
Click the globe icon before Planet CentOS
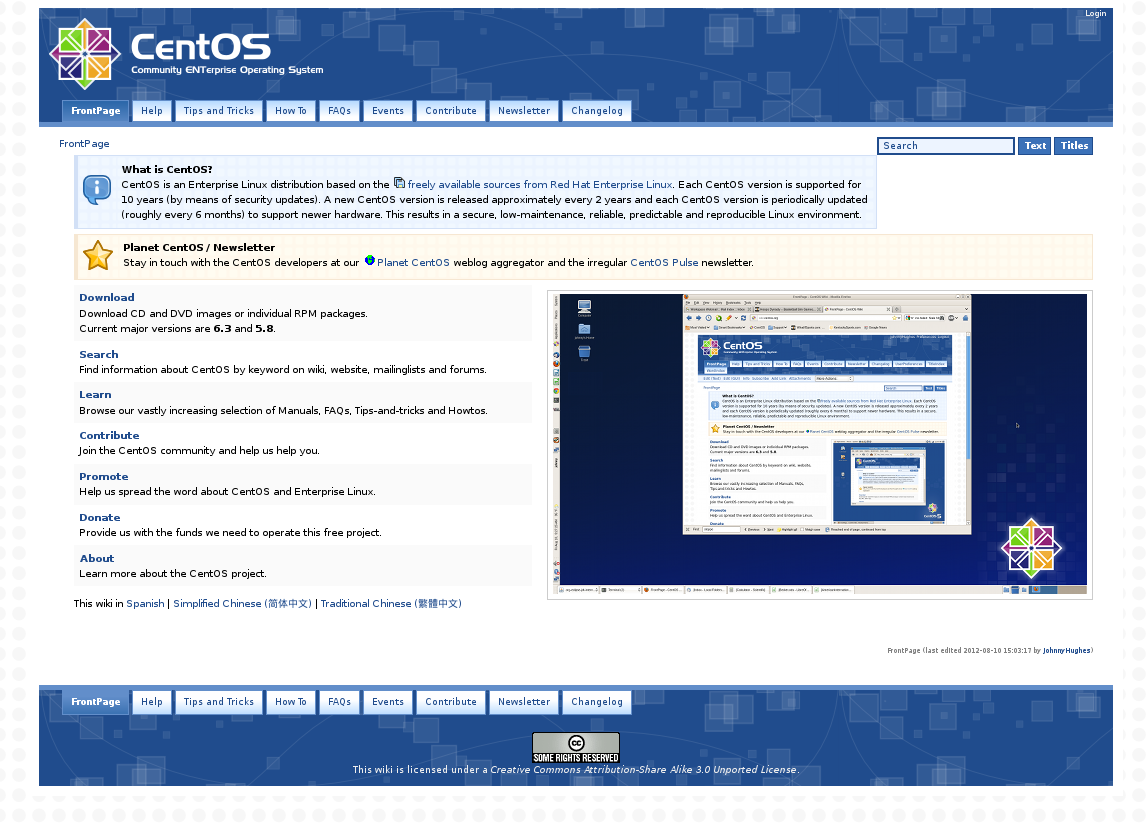[x=369, y=261]
